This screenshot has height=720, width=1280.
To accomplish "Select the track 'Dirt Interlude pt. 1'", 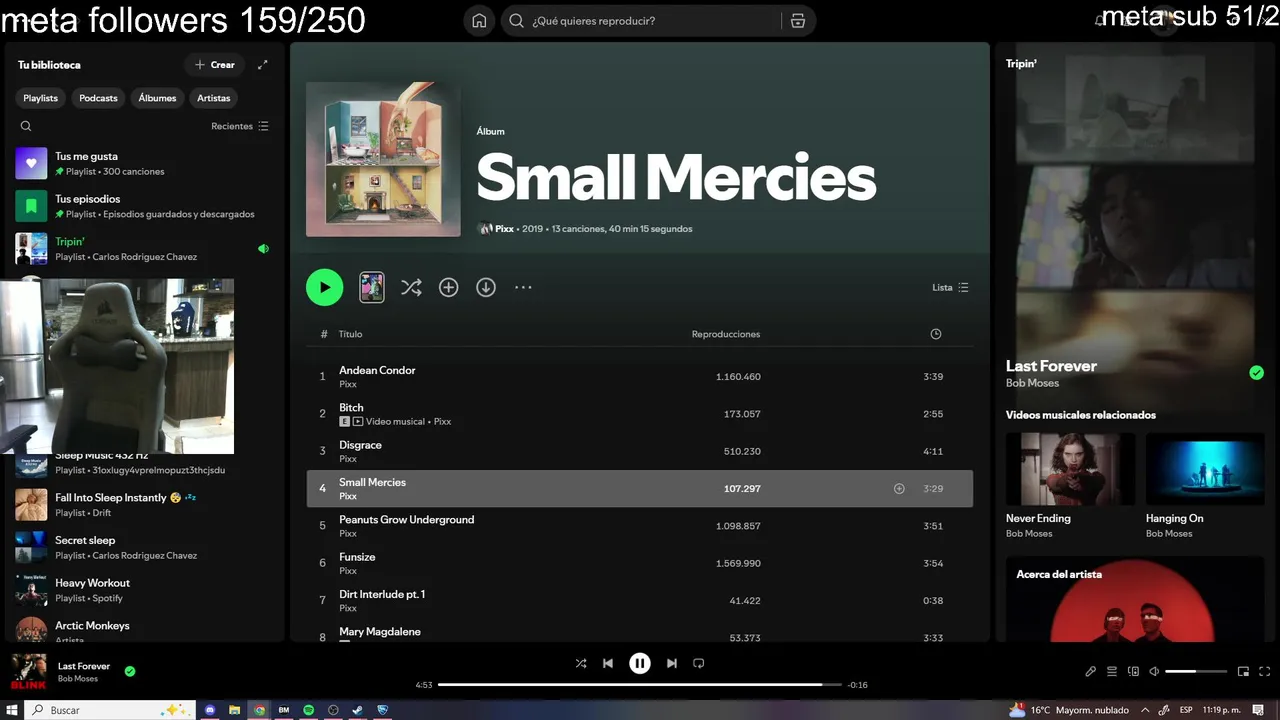I will [x=639, y=601].
